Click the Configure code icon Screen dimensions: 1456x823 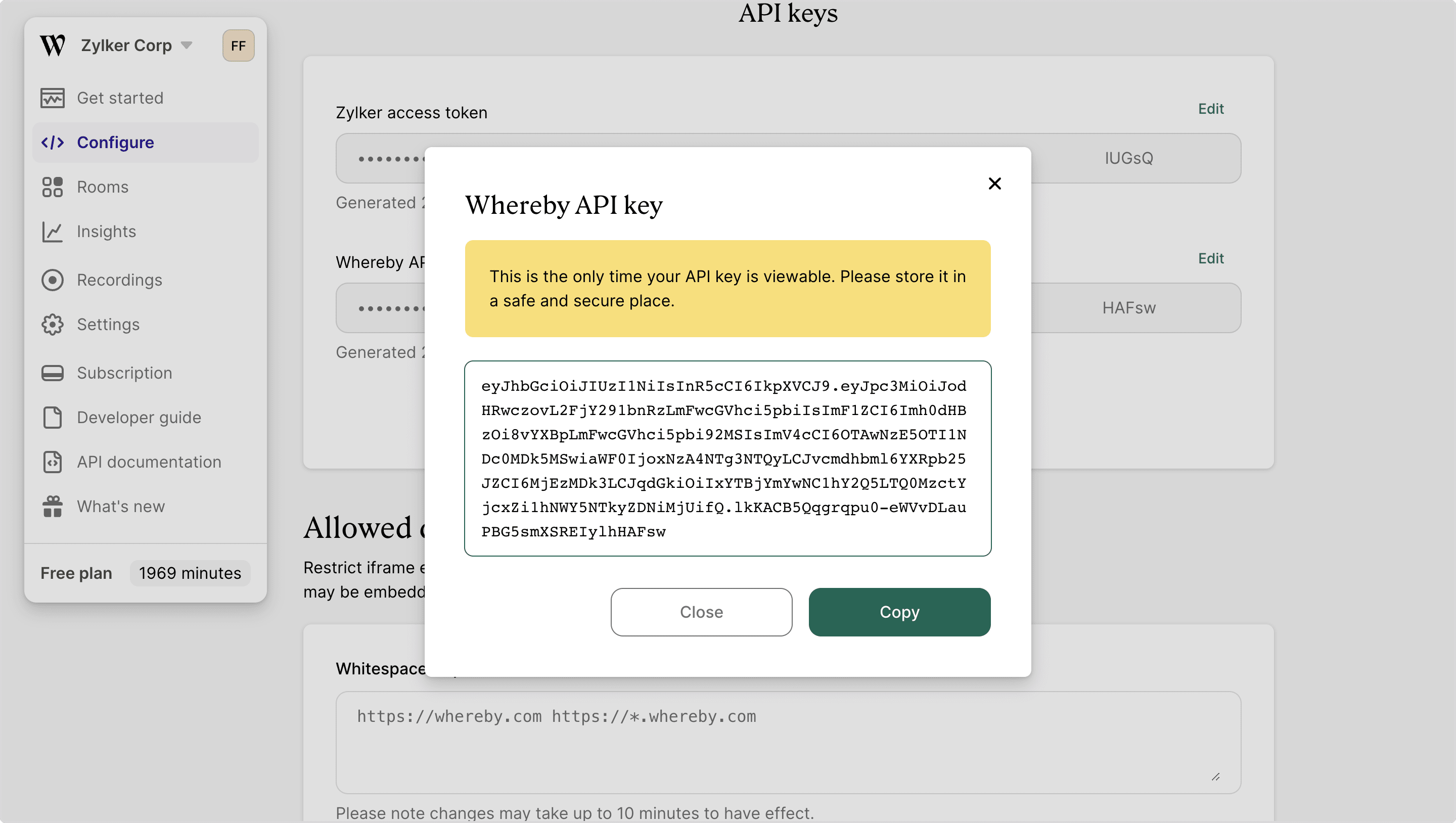[53, 143]
